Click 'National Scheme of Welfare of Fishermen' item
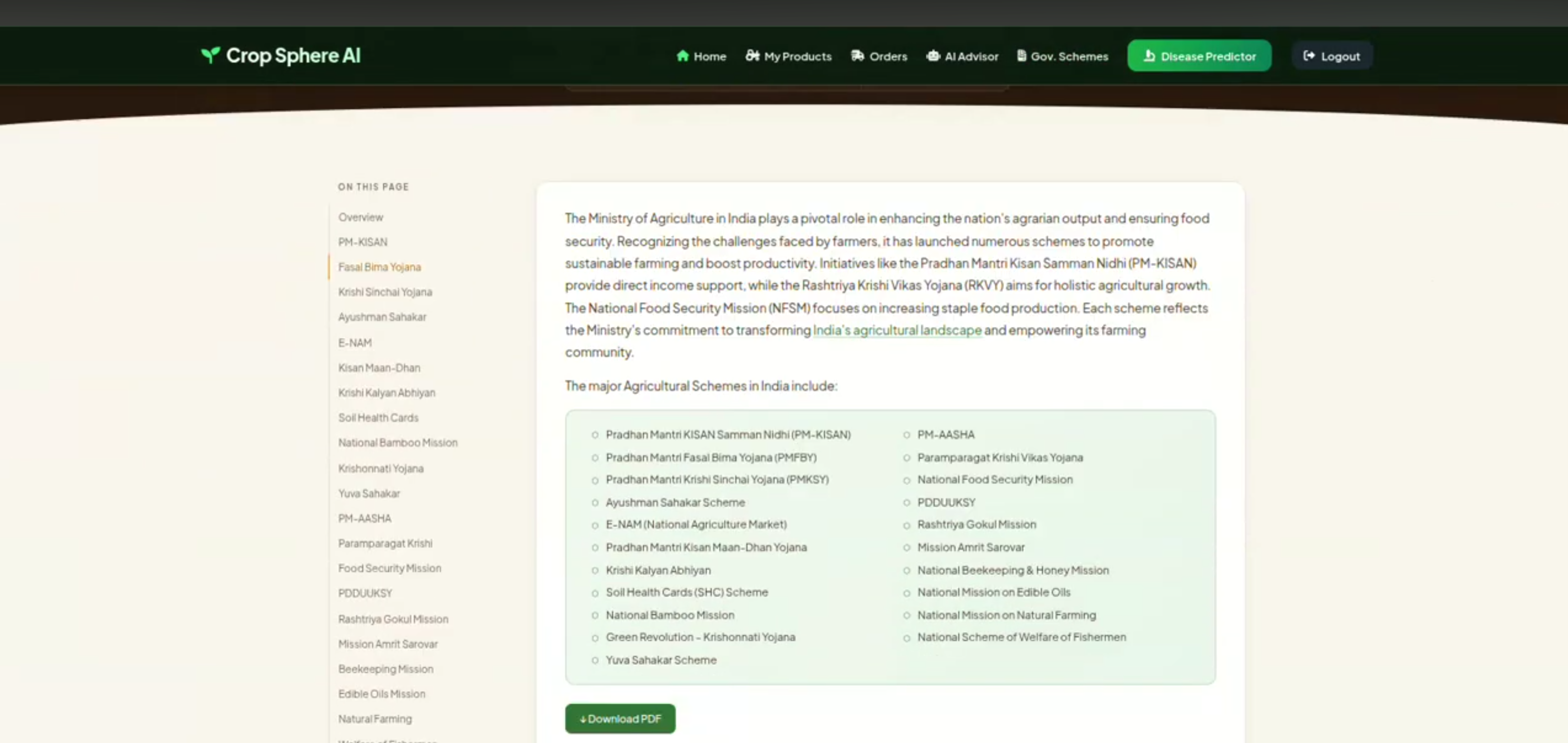 tap(1021, 637)
